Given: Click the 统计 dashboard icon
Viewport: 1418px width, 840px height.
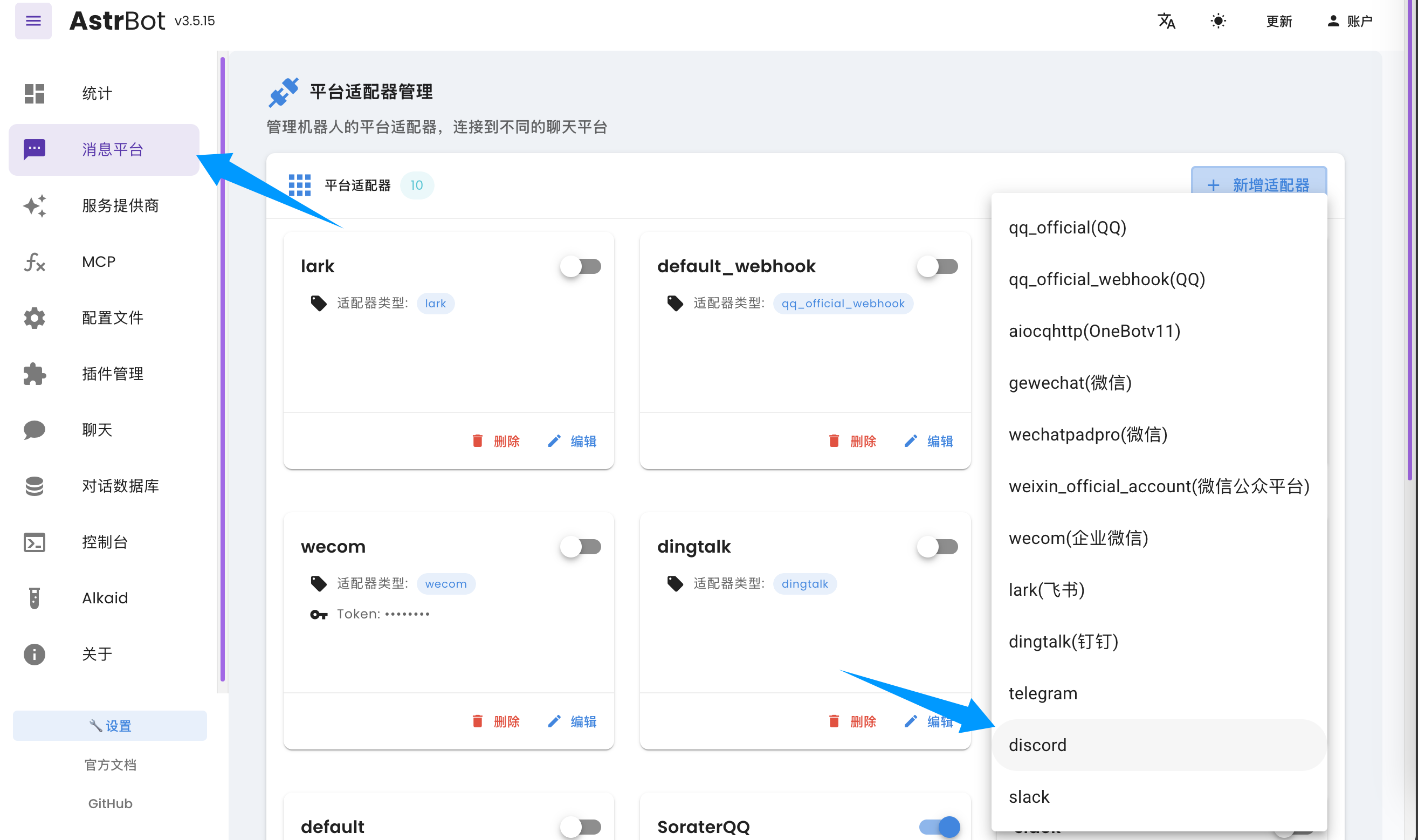Looking at the screenshot, I should pos(34,93).
